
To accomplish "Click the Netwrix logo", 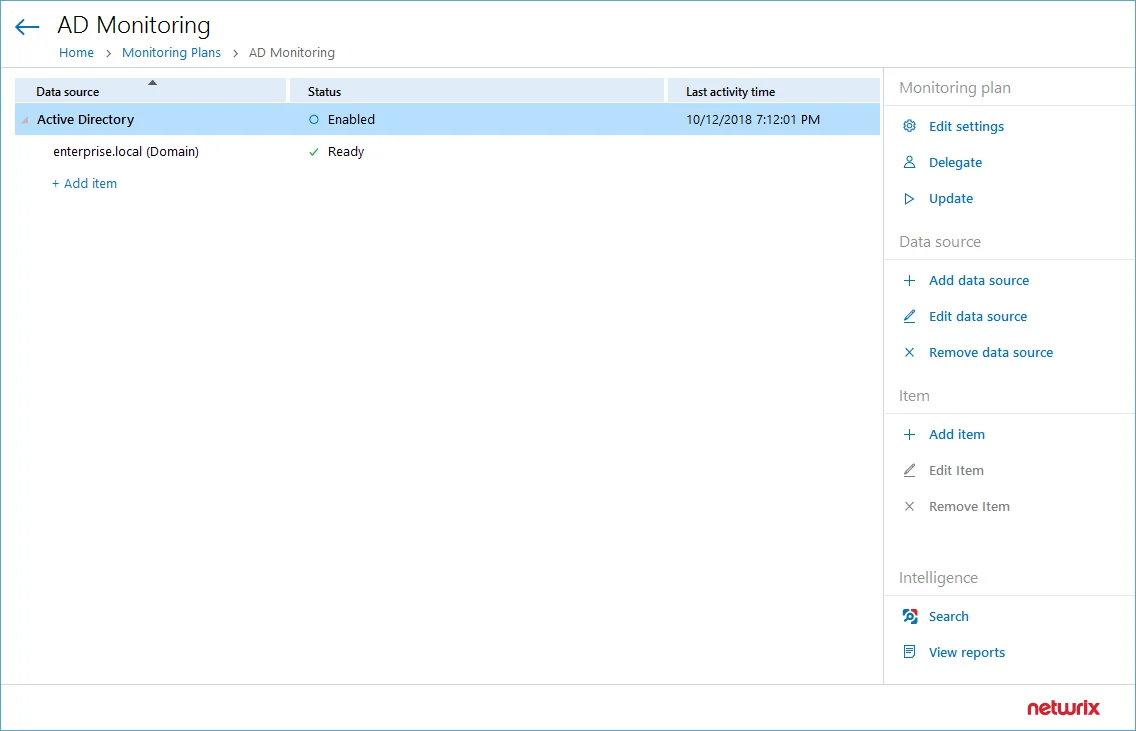I will click(x=1064, y=708).
